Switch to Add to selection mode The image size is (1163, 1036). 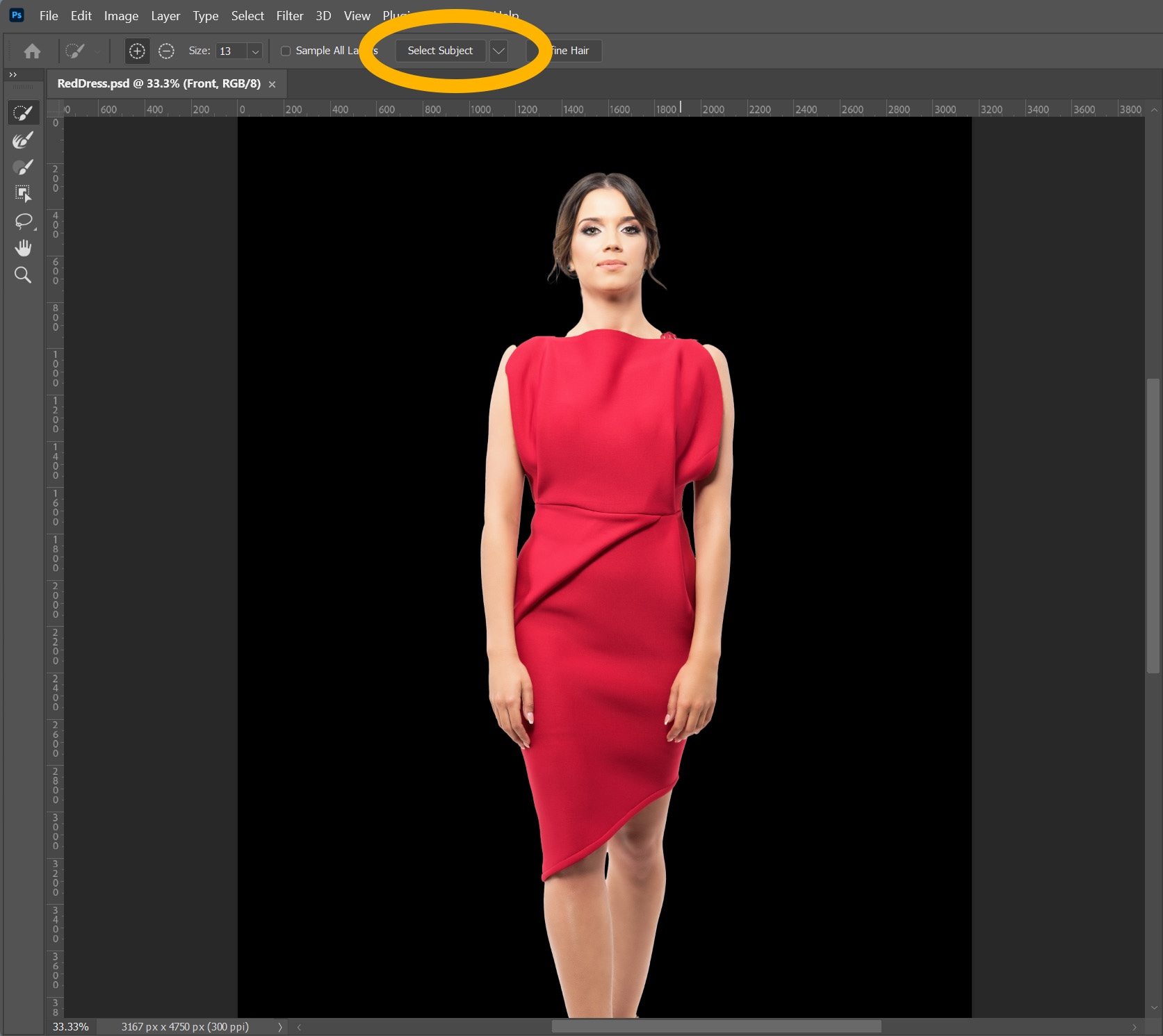click(137, 51)
